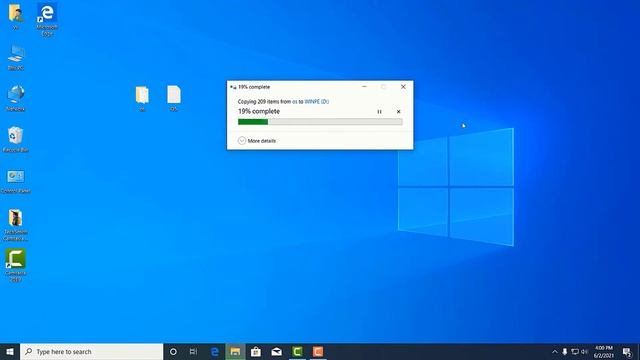Select the This PC desktop icon
The width and height of the screenshot is (640, 360).
click(x=16, y=58)
